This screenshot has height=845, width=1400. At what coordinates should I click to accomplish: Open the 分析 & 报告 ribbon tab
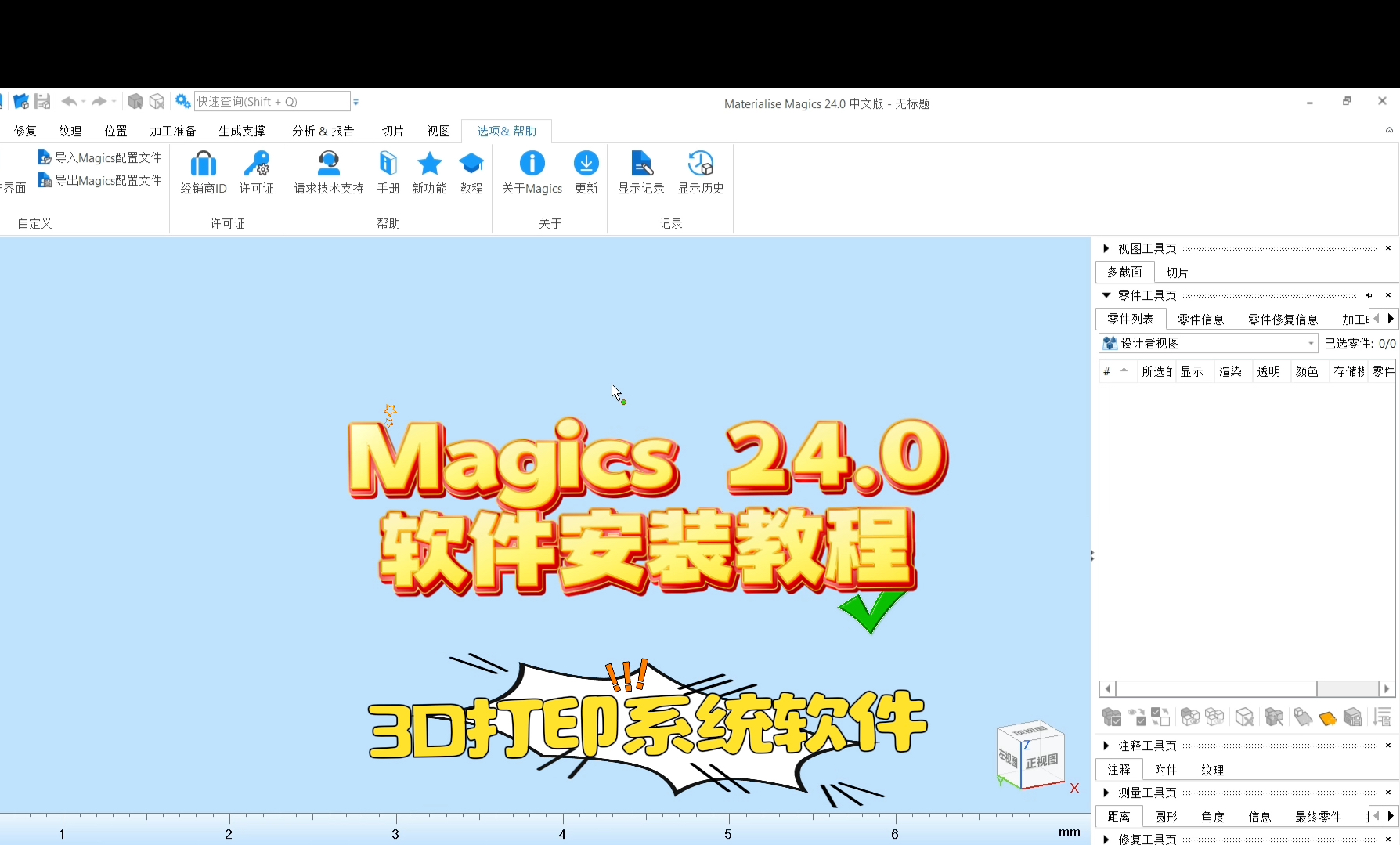323,131
